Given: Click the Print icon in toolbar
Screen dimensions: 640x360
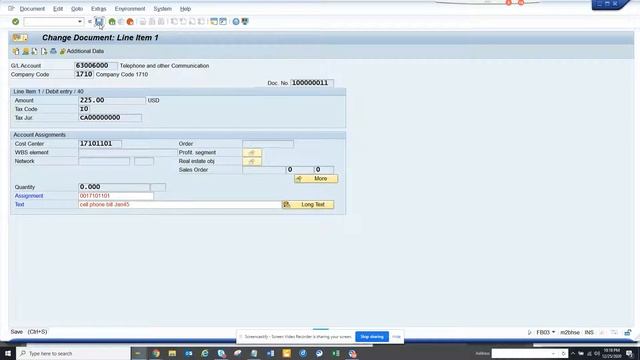Looking at the screenshot, I should tap(143, 22).
